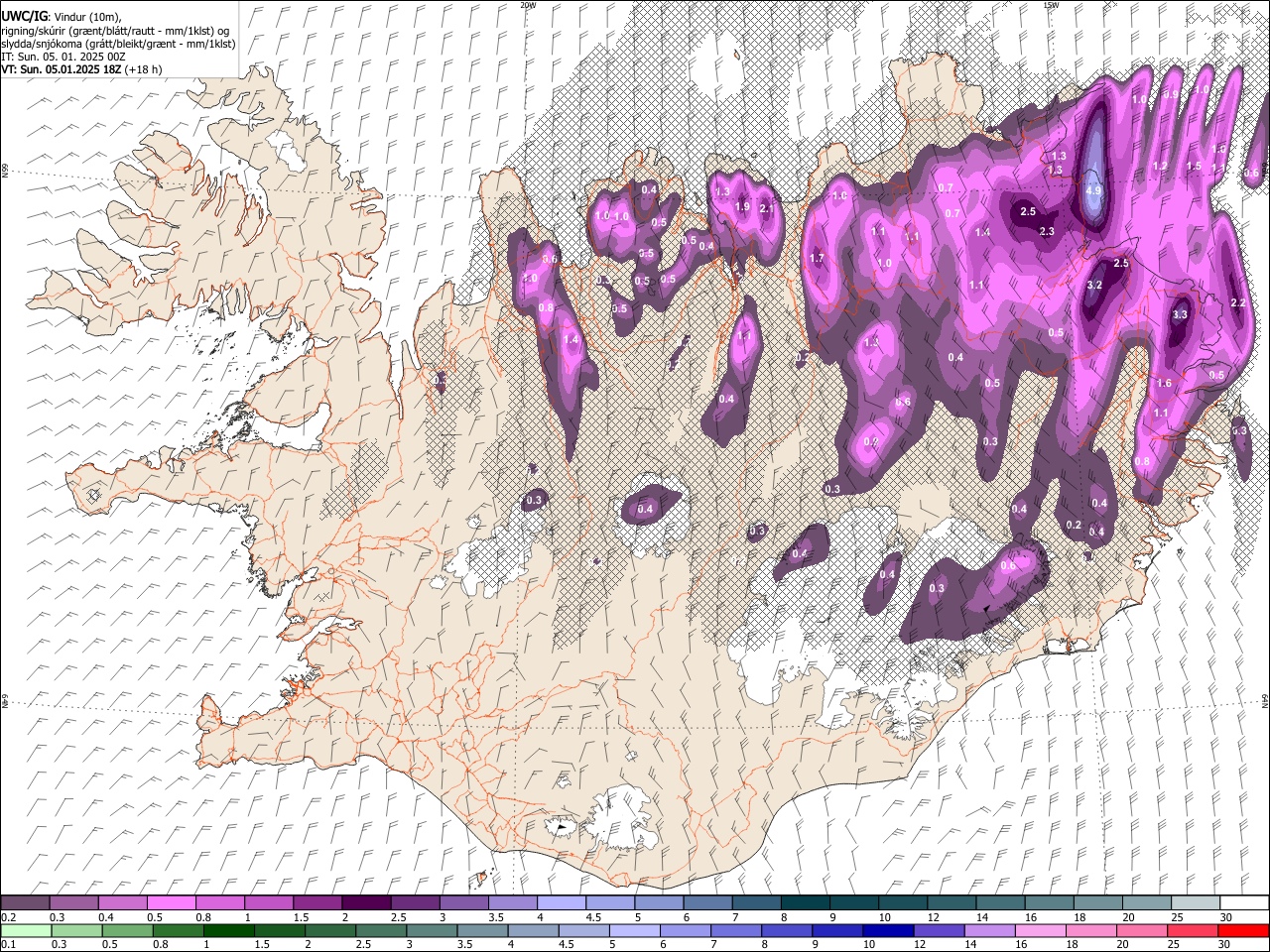Select the gray-green 3 mm rain swatch
Image resolution: width=1270 pixels, height=952 pixels.
point(432,931)
